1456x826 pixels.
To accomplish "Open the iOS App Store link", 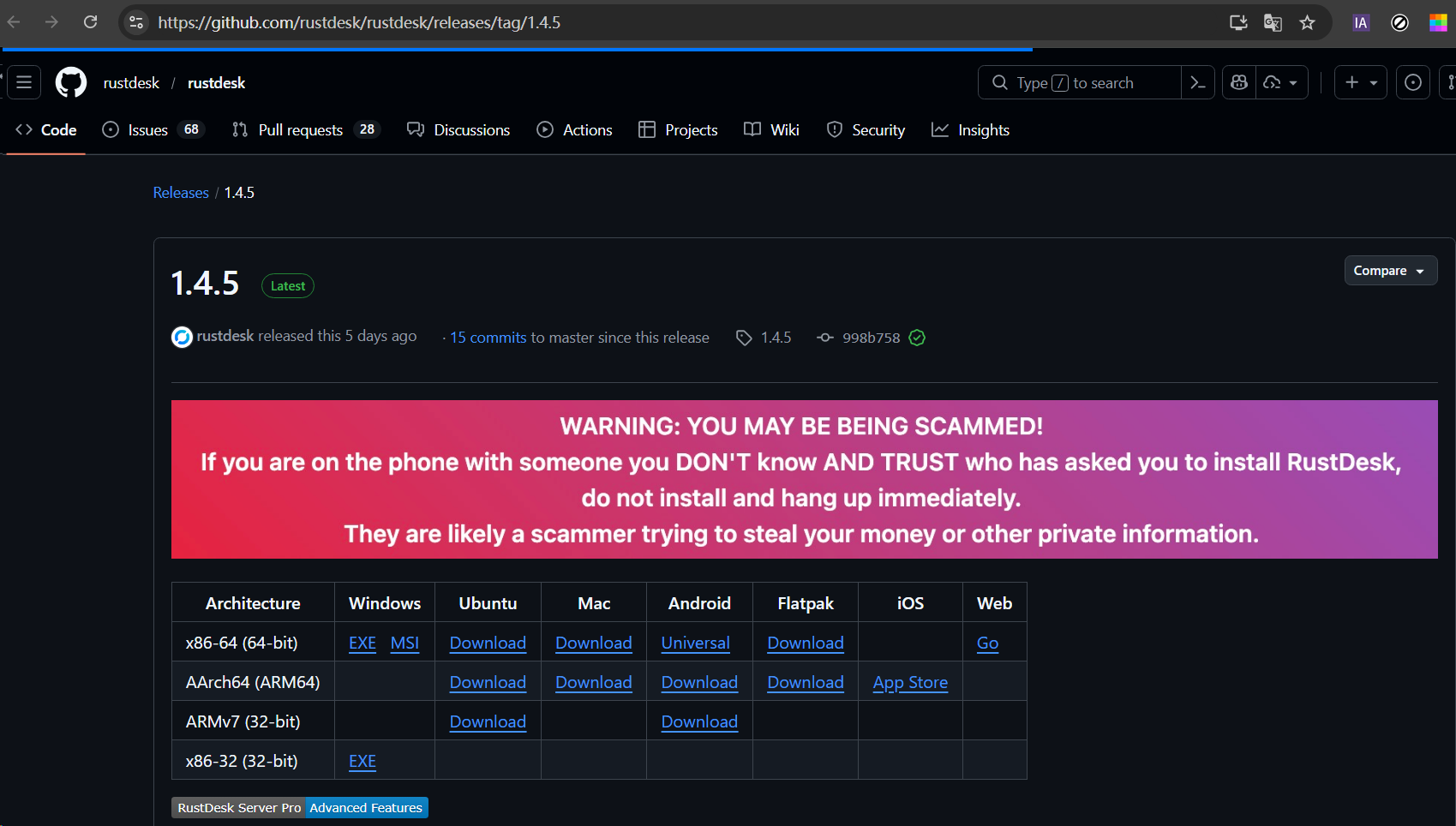I will pyautogui.click(x=910, y=682).
